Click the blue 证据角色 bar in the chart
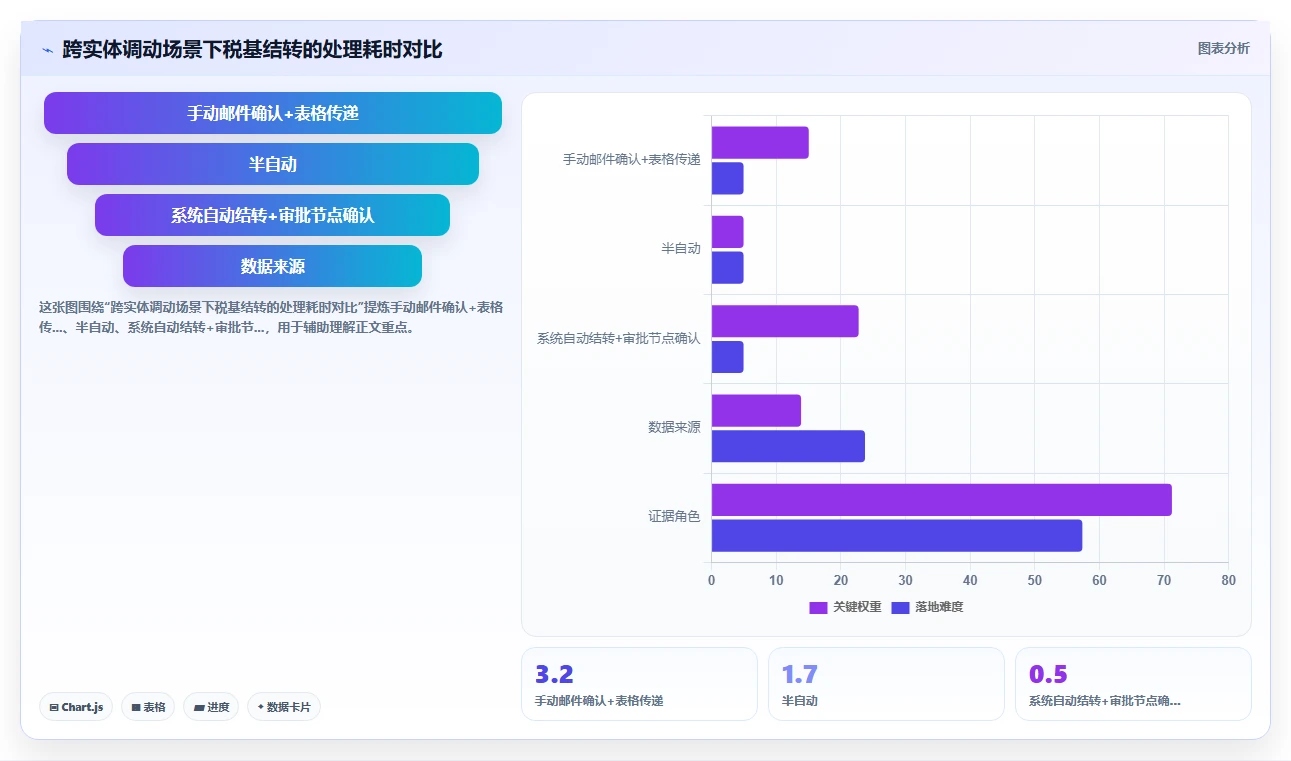 tap(897, 536)
